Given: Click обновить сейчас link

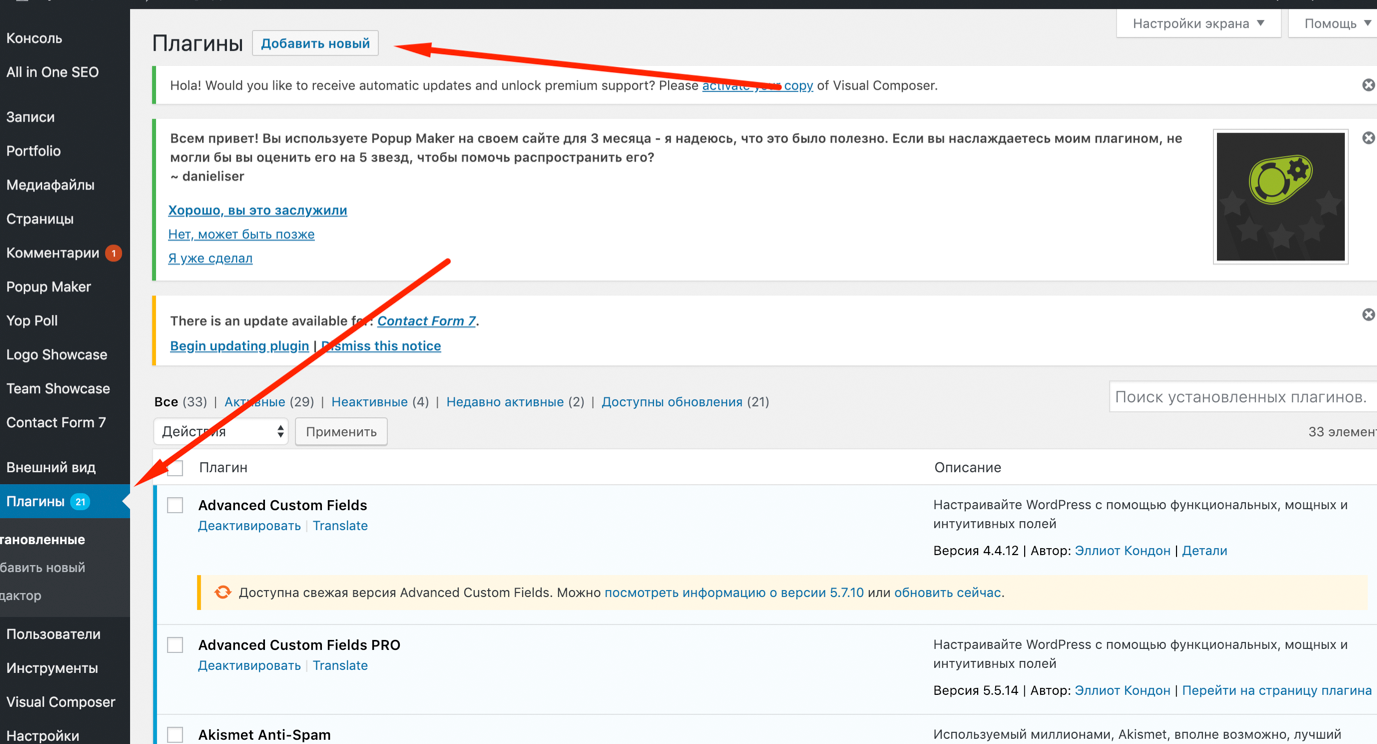Looking at the screenshot, I should 947,593.
